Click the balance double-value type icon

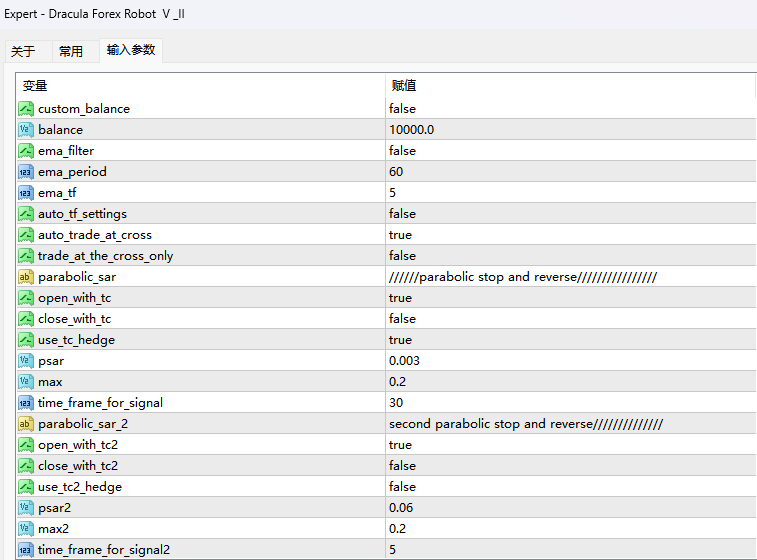click(26, 130)
